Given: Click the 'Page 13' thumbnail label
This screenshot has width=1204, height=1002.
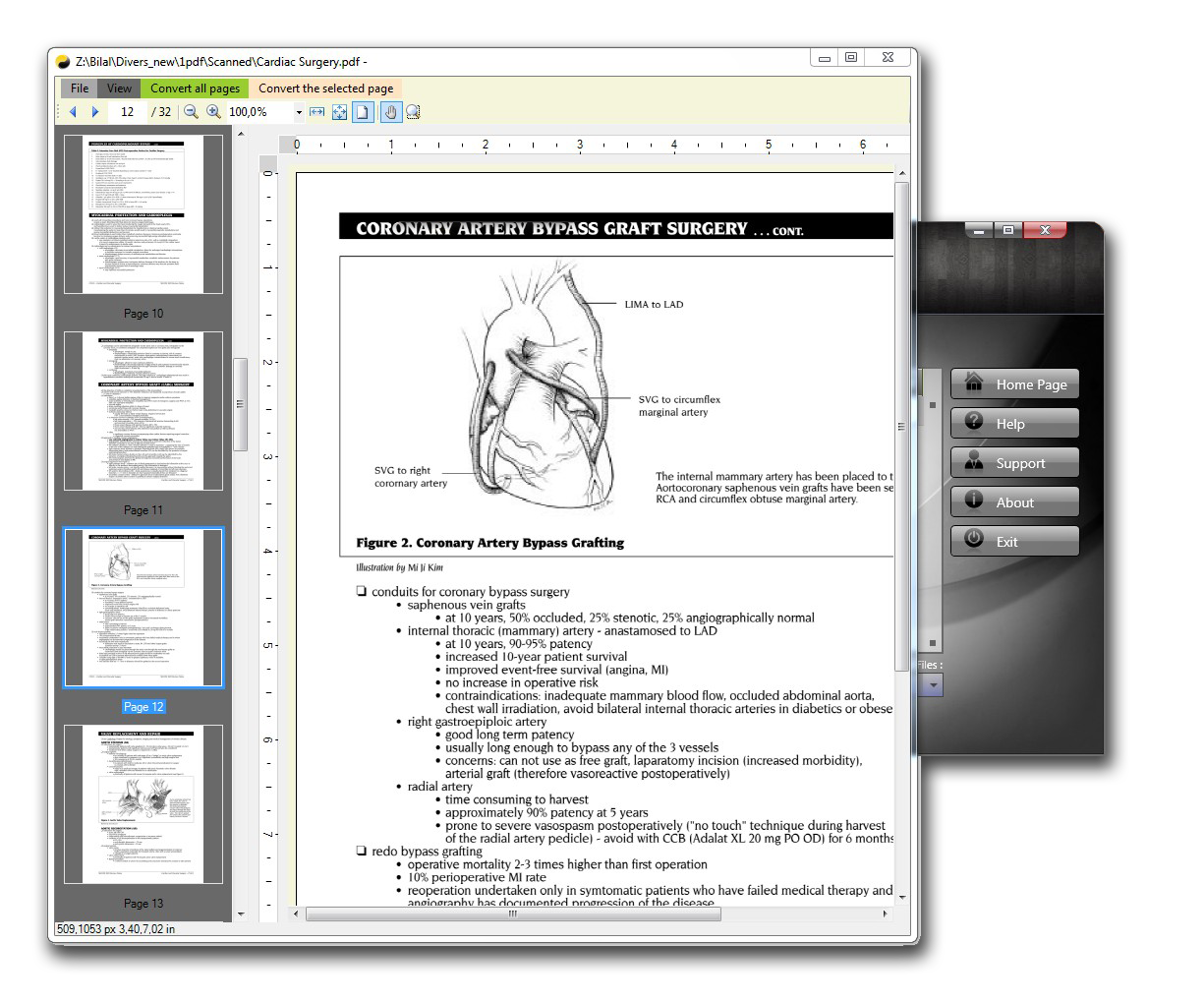Looking at the screenshot, I should tap(143, 904).
